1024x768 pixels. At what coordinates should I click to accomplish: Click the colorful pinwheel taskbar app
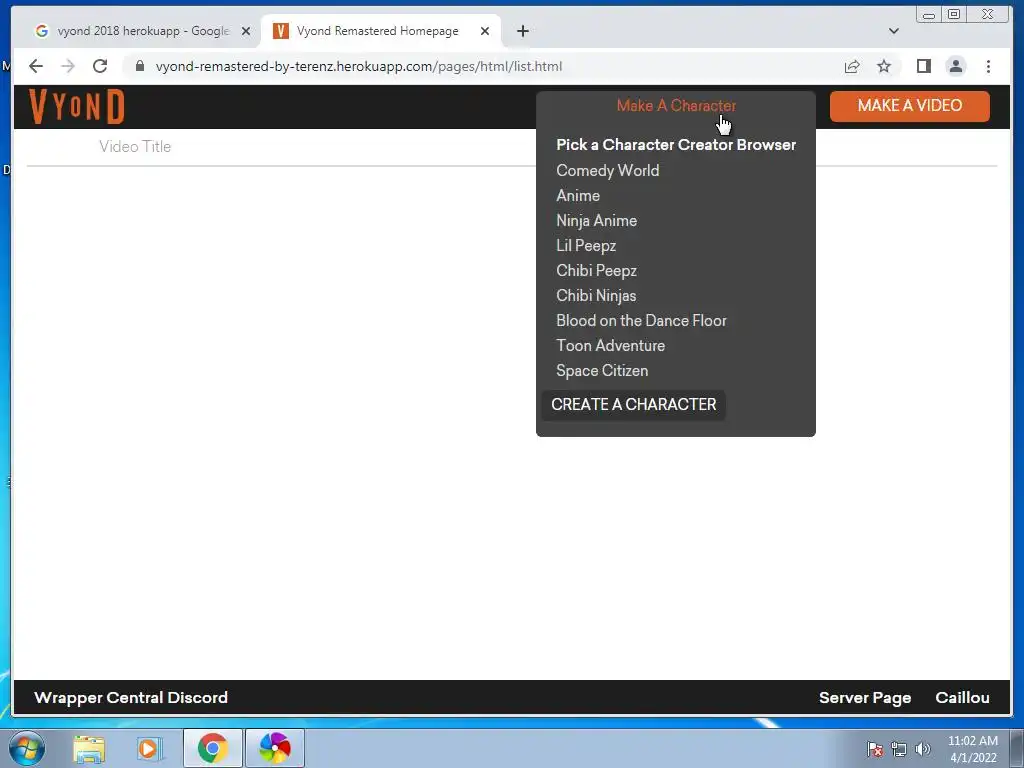tap(275, 748)
